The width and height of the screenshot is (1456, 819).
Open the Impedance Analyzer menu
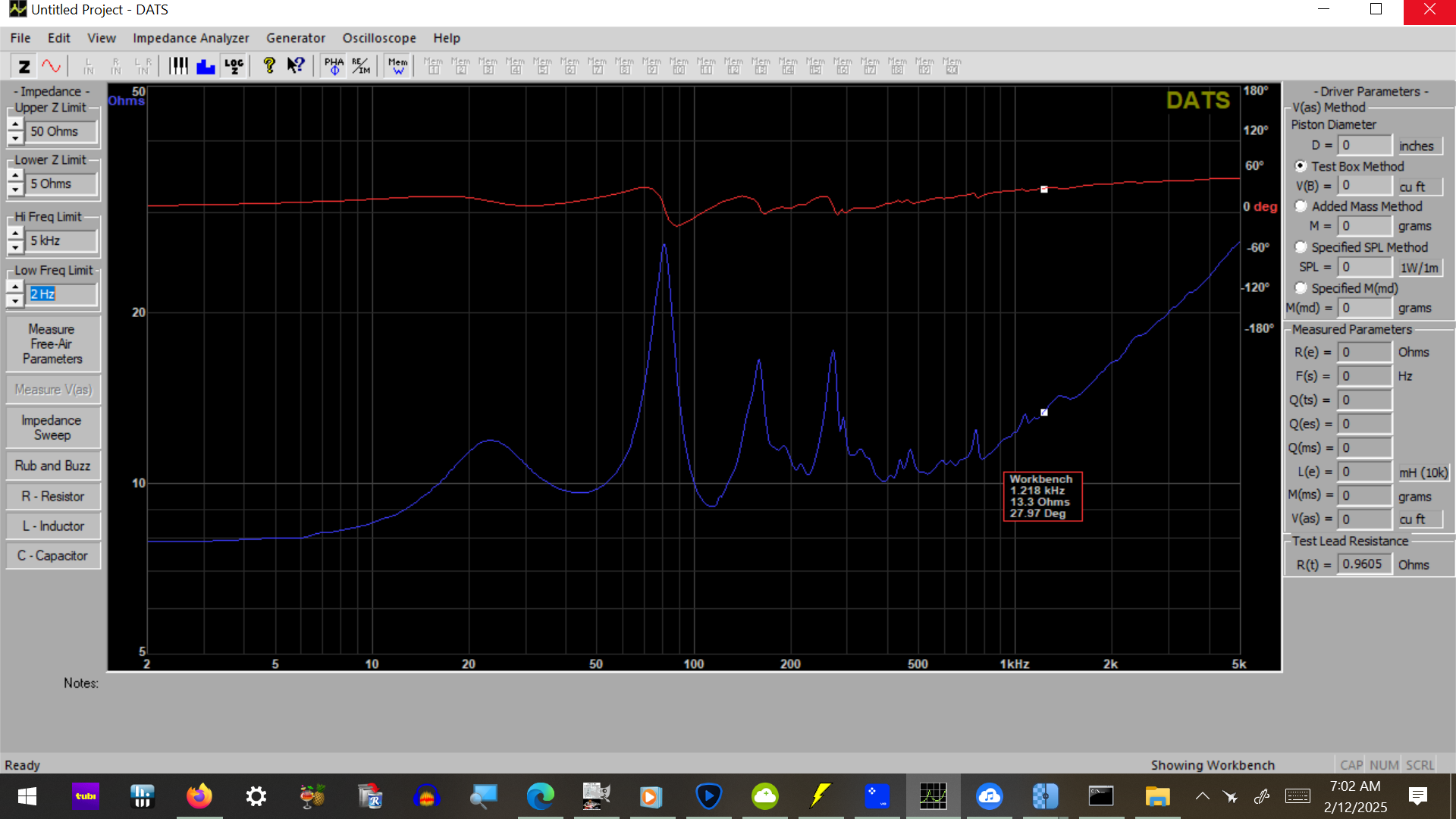[191, 38]
